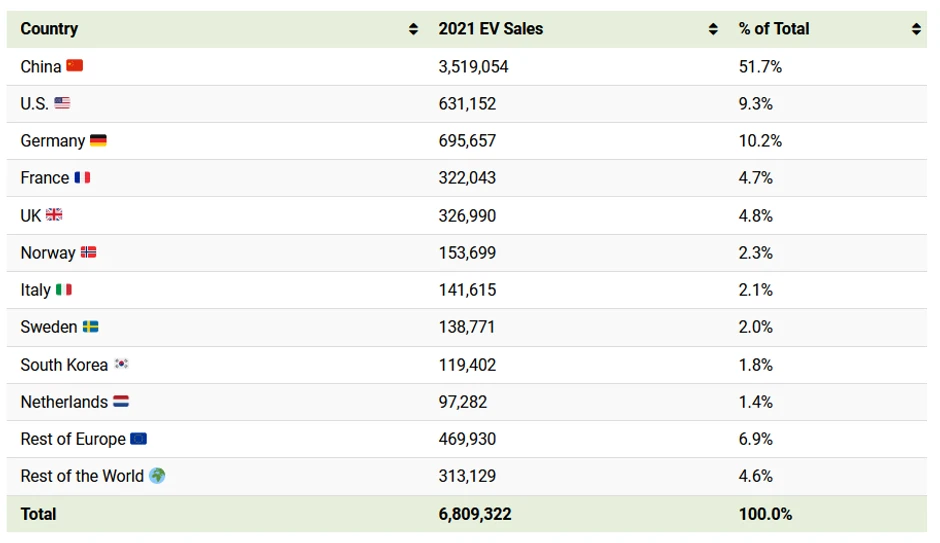Click the U.S. flag icon
Screen dimensions: 940x543
point(62,103)
